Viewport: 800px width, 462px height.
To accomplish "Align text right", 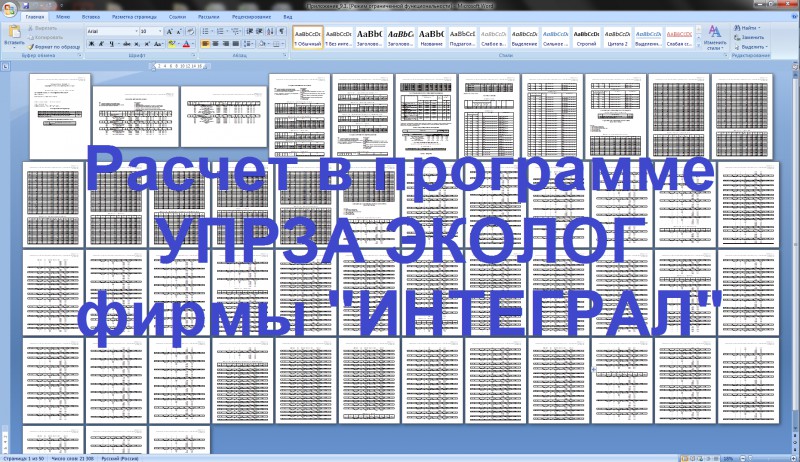I will point(225,44).
